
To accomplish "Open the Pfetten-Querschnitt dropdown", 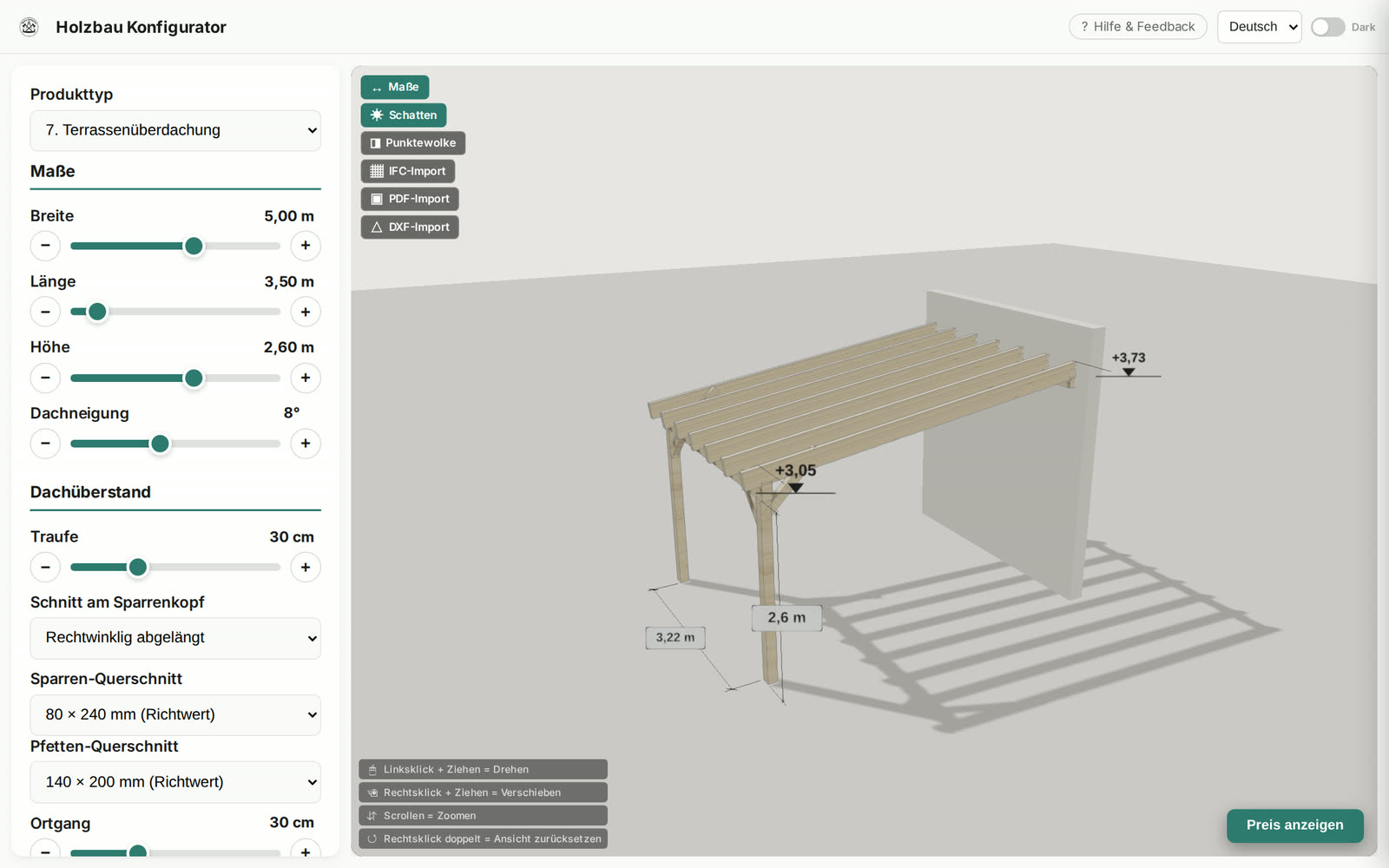I will click(x=175, y=782).
